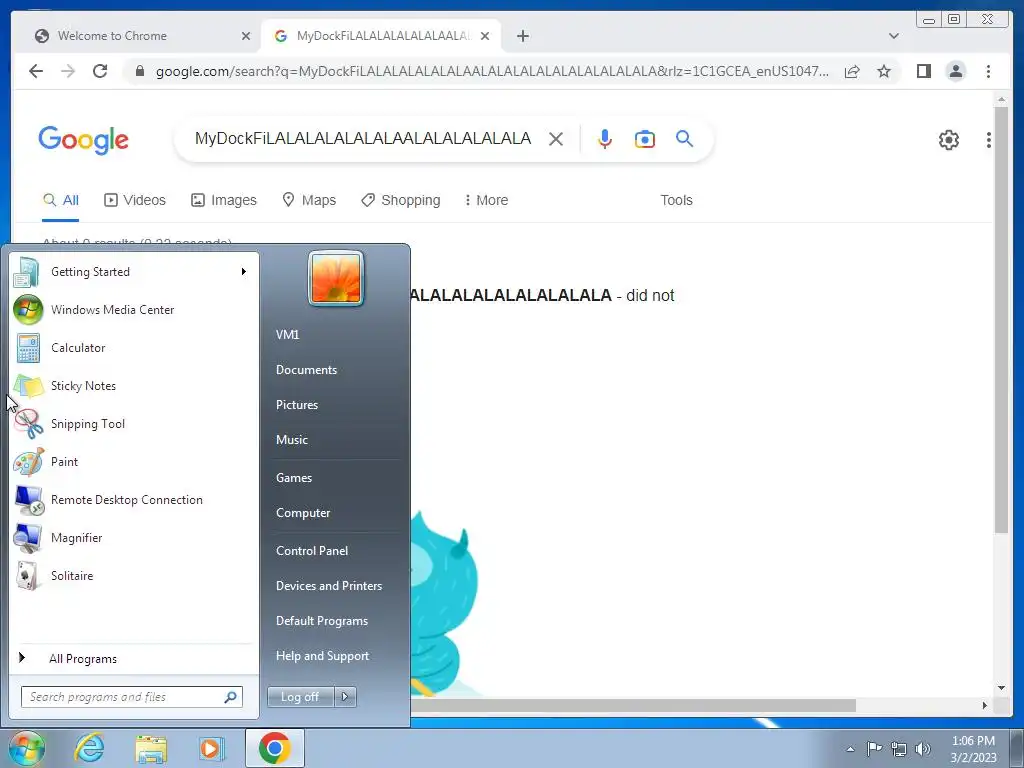Viewport: 1024px width, 768px height.
Task: Click the network tray icon
Action: coord(899,749)
